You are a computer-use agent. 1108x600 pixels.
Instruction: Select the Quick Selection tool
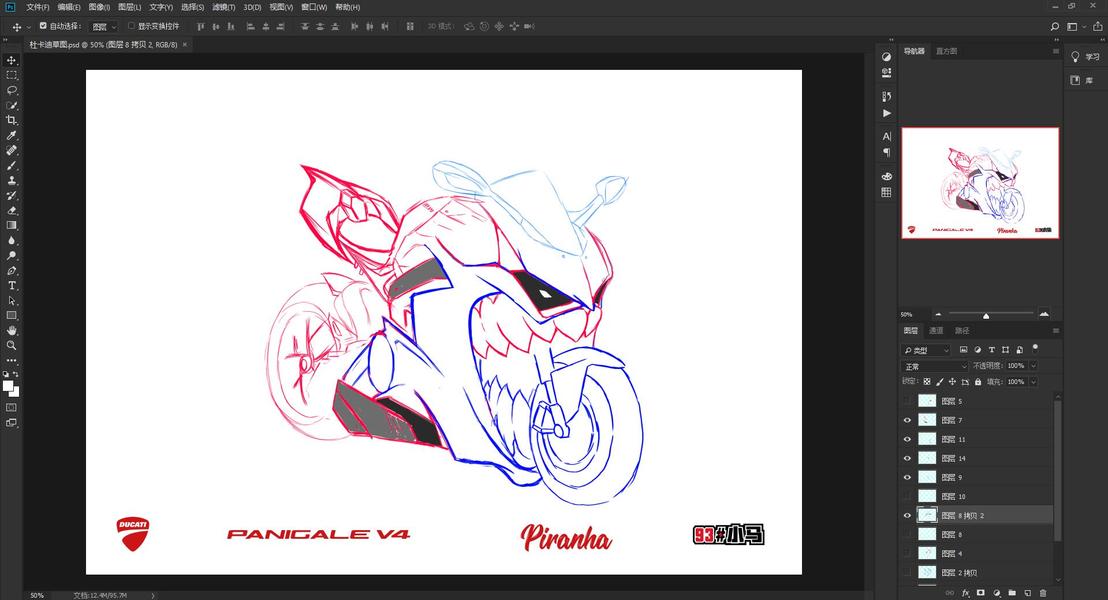click(11, 105)
